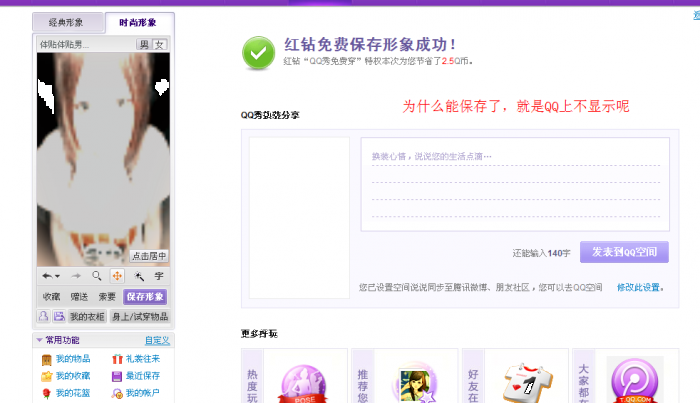Viewport: 700px width, 403px height.
Task: Select the magnifier zoom tool
Action: tap(96, 276)
